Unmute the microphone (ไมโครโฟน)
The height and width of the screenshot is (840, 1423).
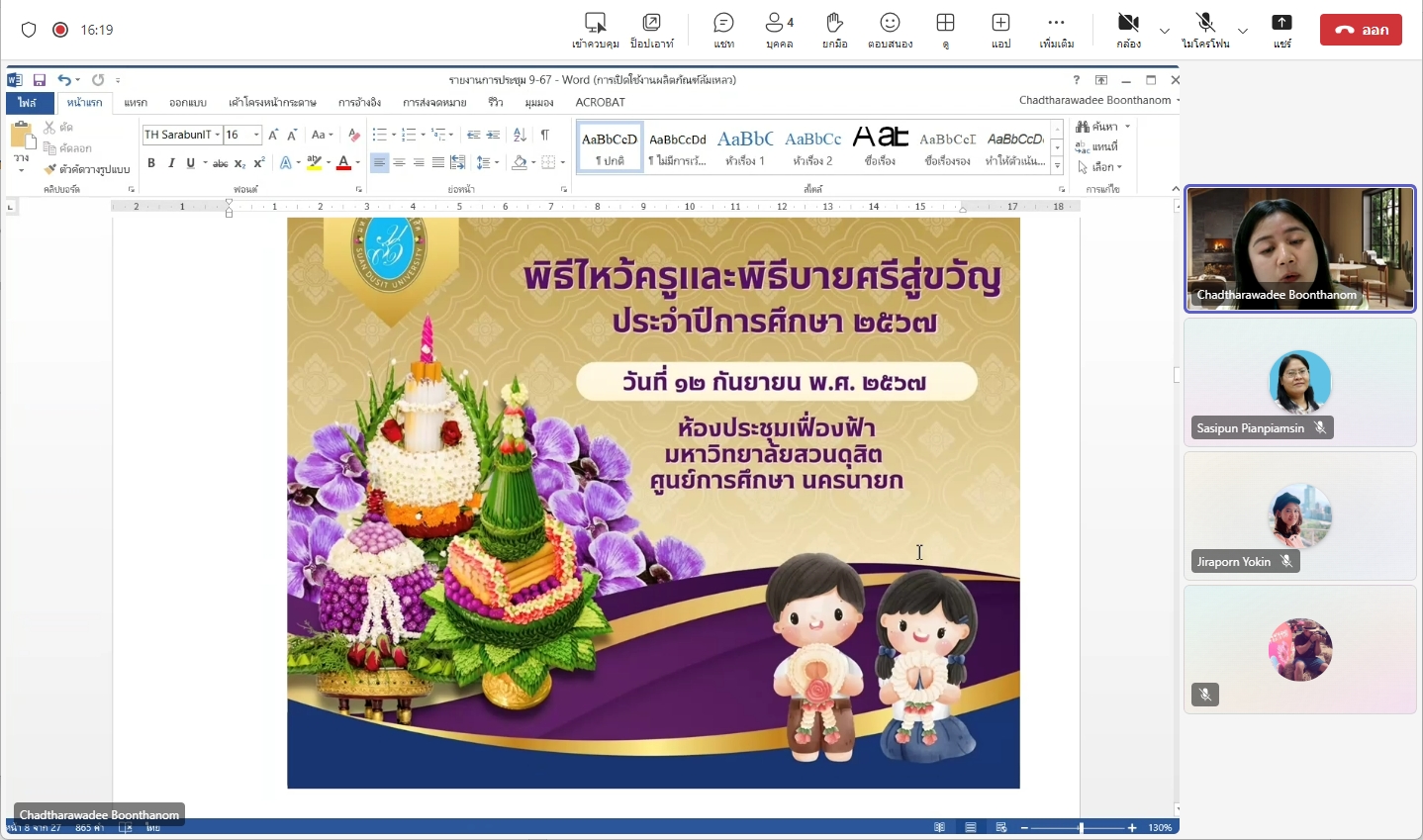pos(1205,30)
